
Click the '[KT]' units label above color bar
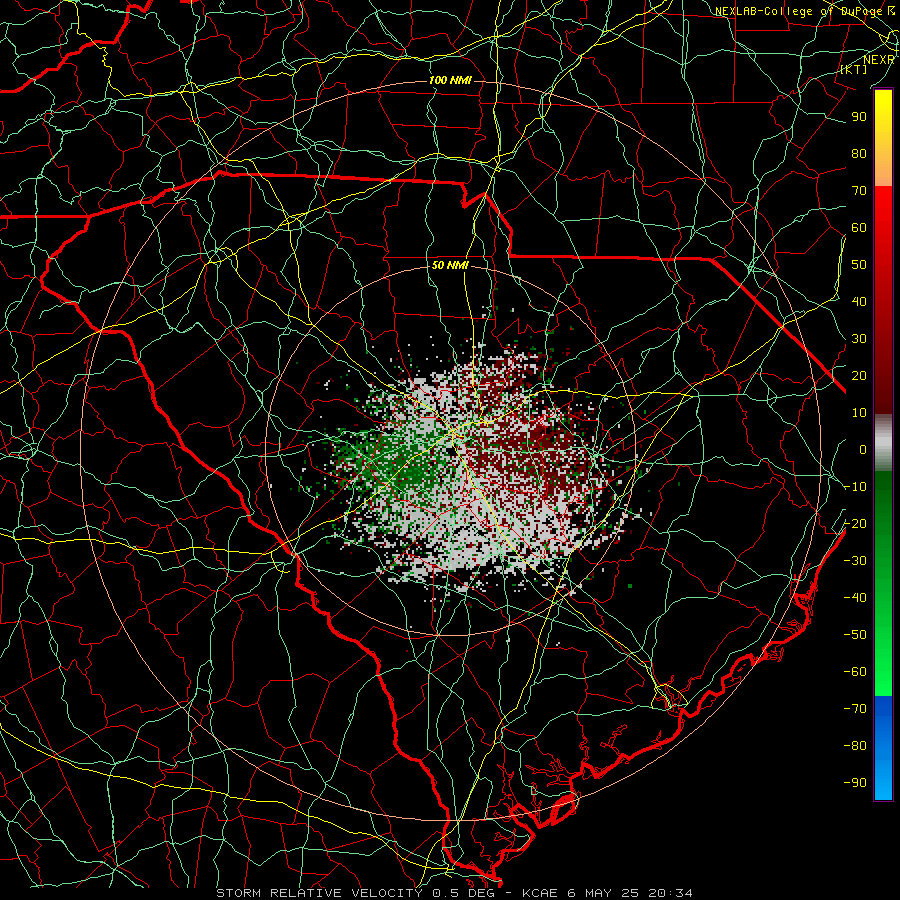(854, 69)
